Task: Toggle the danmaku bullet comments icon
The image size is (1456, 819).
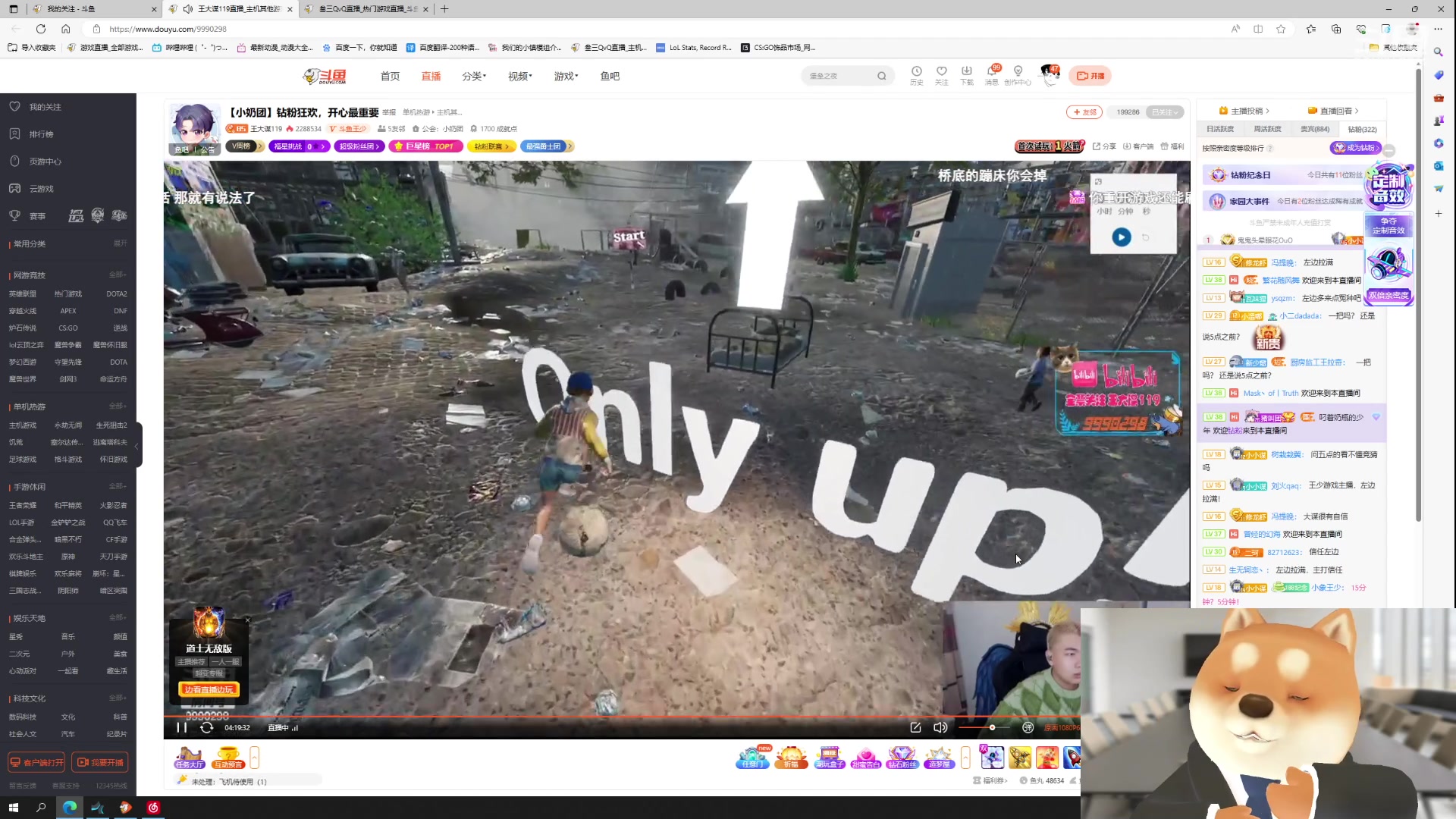Action: point(1028,727)
